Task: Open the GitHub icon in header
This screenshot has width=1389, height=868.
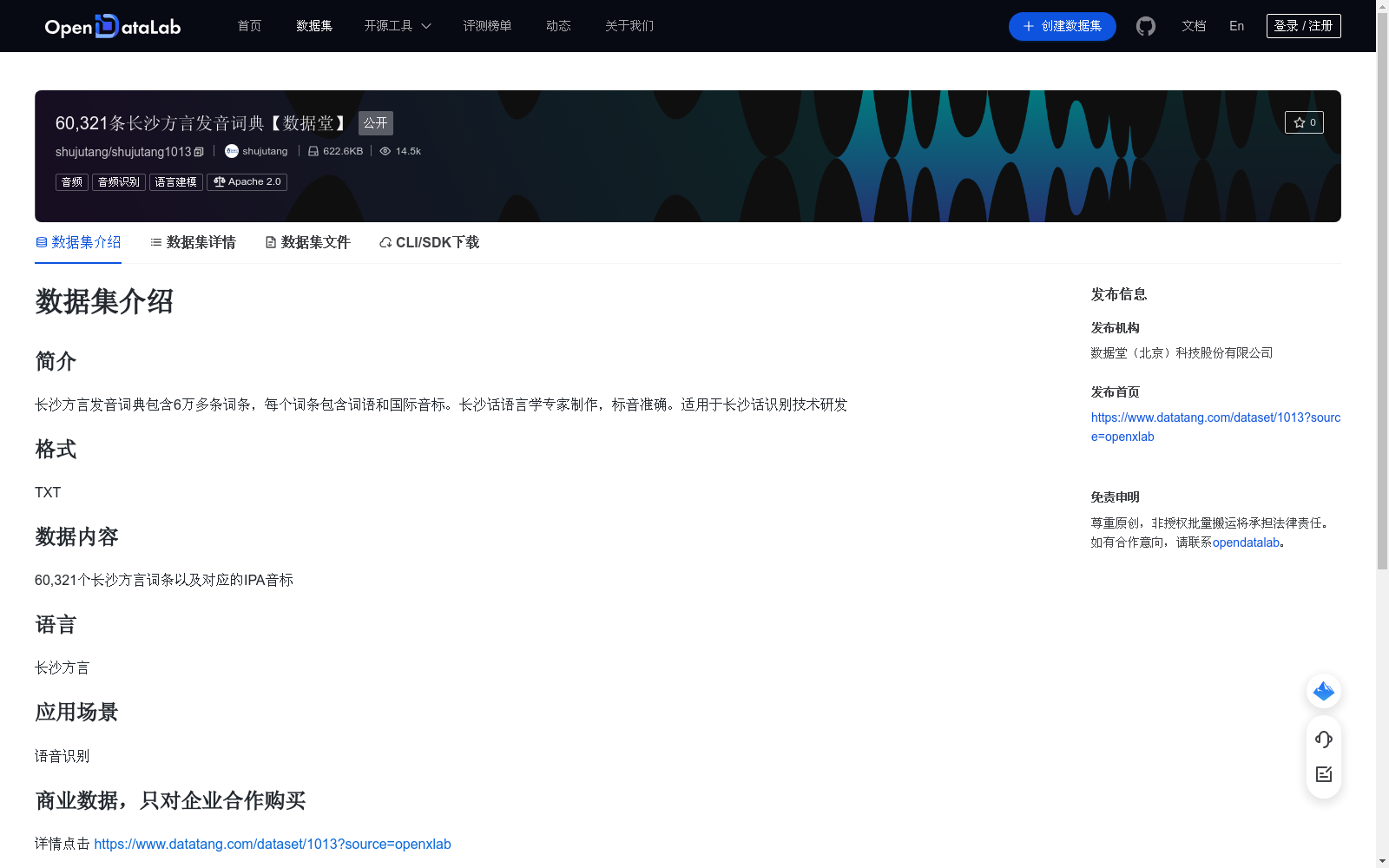Action: tap(1146, 26)
